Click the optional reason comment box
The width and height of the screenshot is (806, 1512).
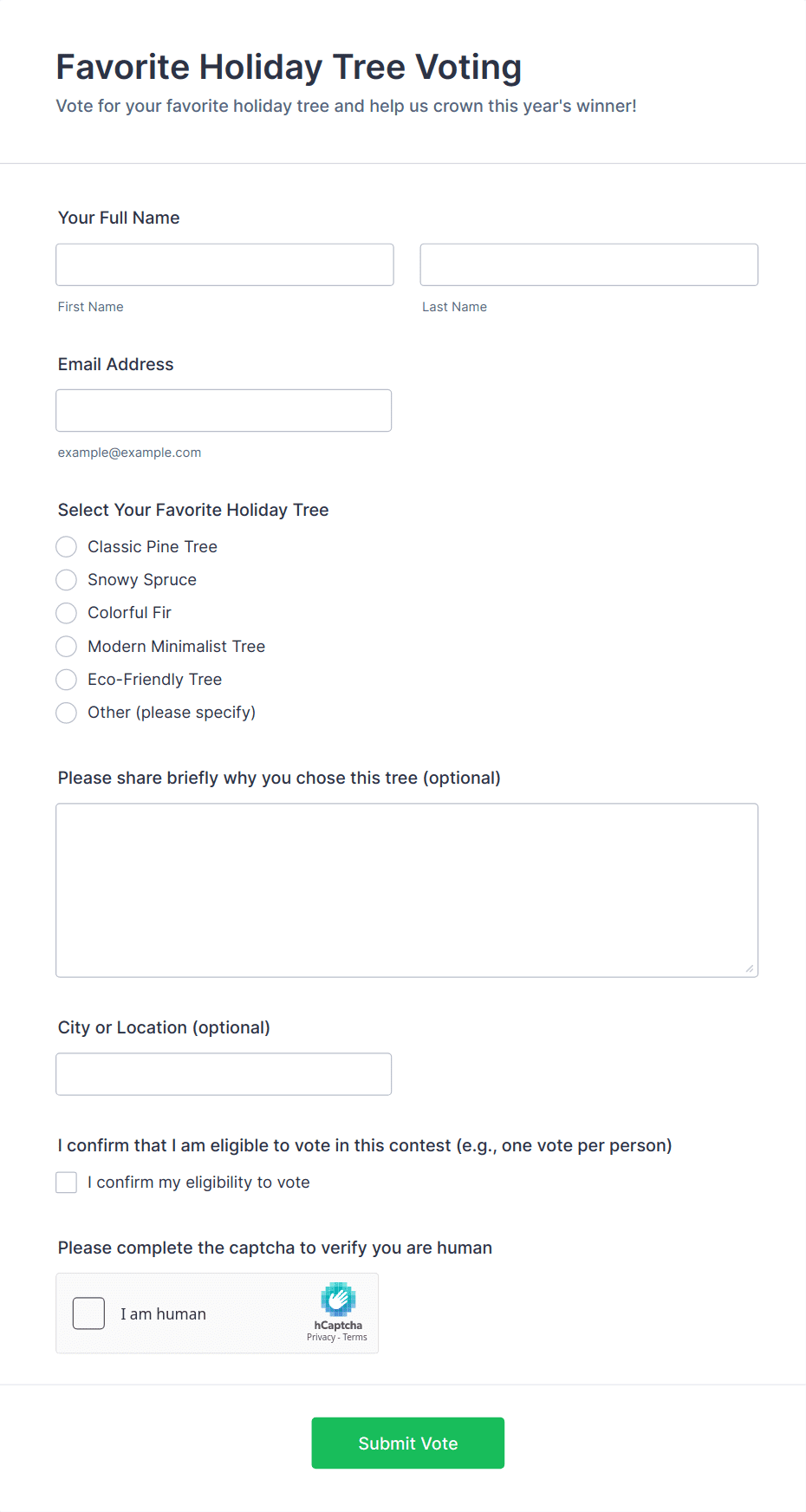[x=406, y=884]
